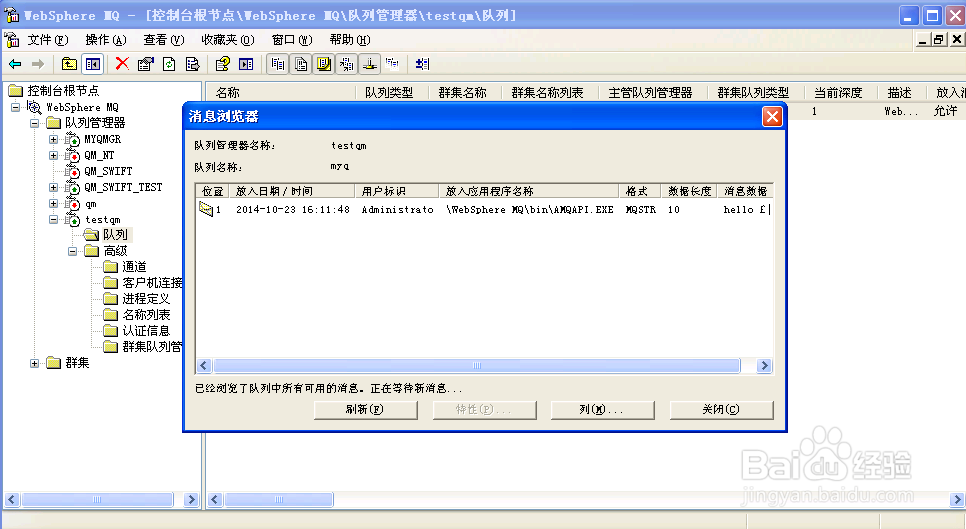The width and height of the screenshot is (966, 529).
Task: Toggle the show/hide console tree icon
Action: coord(93,64)
